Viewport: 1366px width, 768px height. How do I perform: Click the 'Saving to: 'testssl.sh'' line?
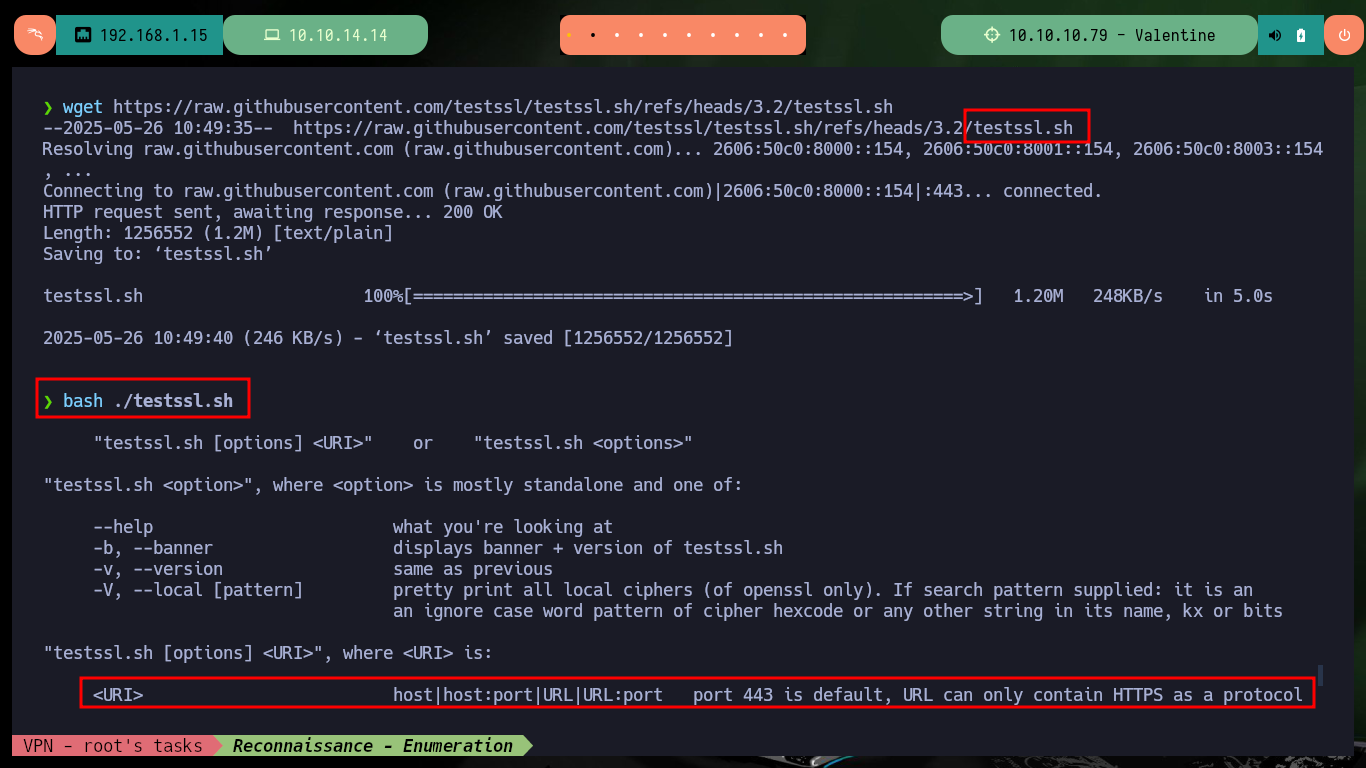[158, 254]
